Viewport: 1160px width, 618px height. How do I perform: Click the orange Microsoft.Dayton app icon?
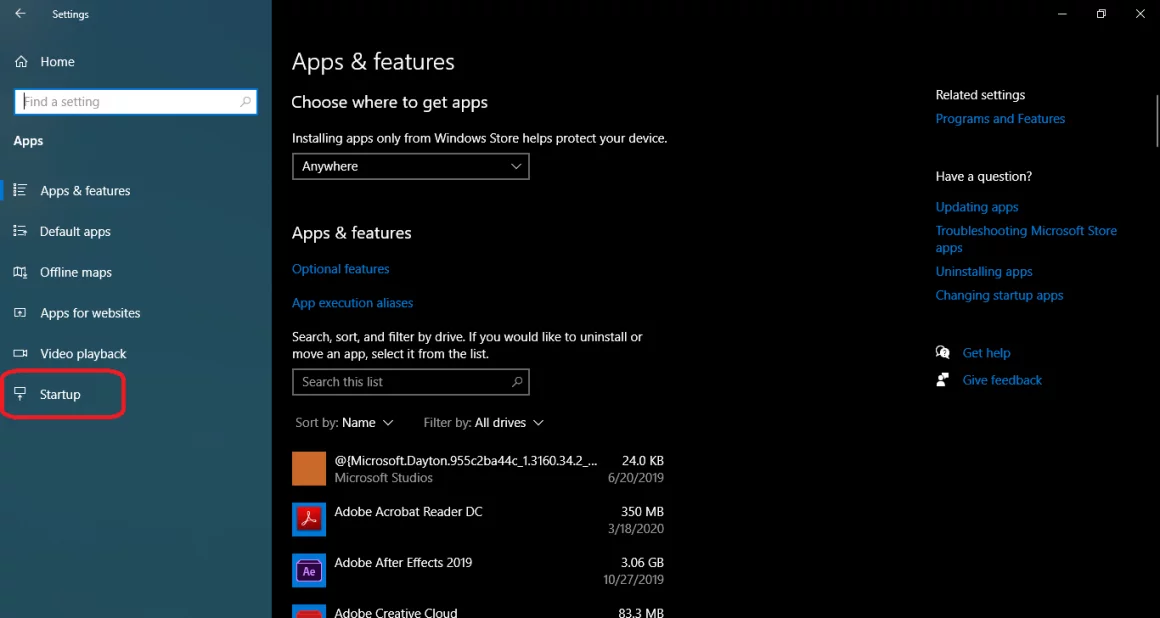(308, 468)
